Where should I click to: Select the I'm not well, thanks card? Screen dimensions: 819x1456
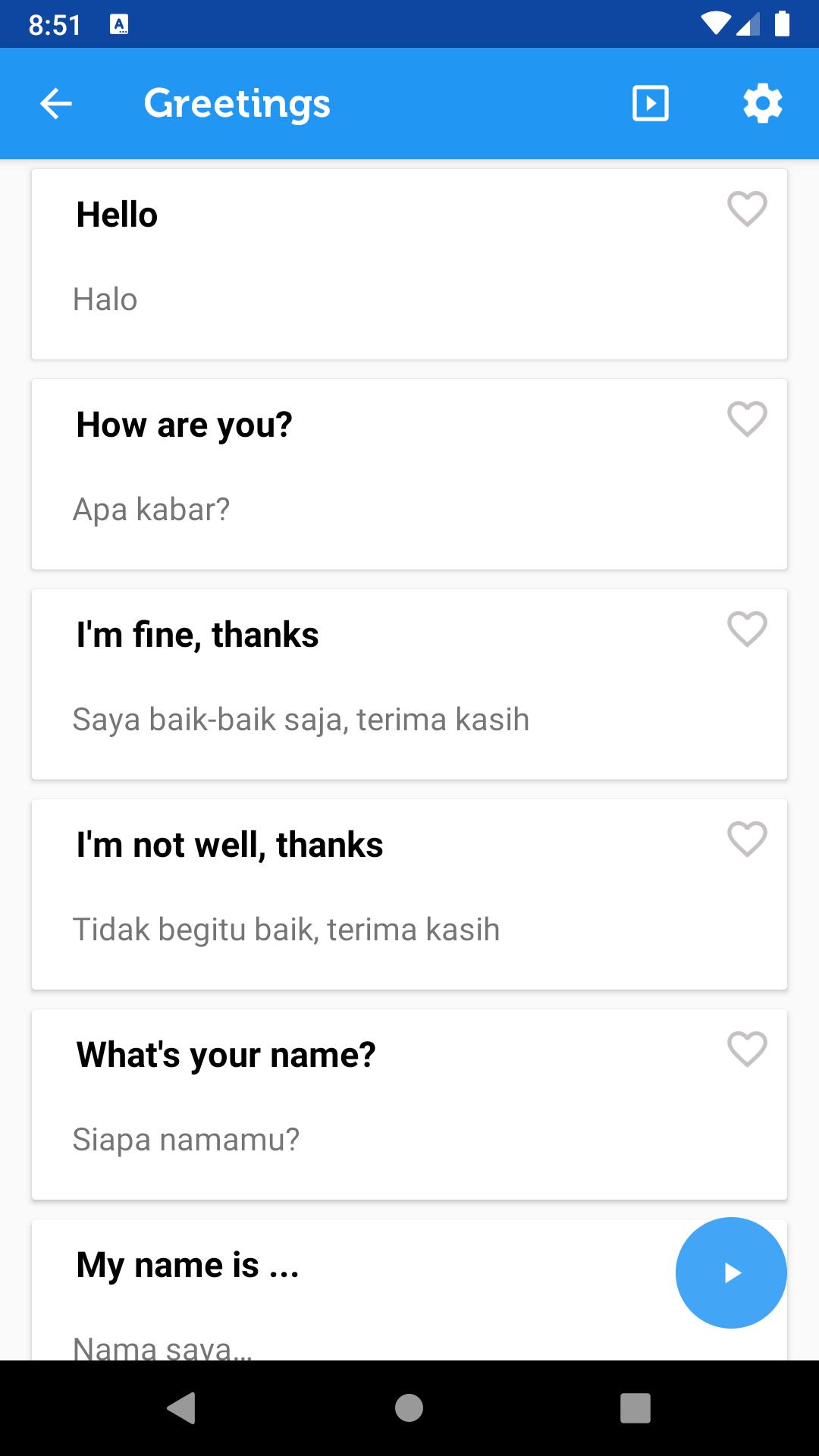tap(409, 894)
